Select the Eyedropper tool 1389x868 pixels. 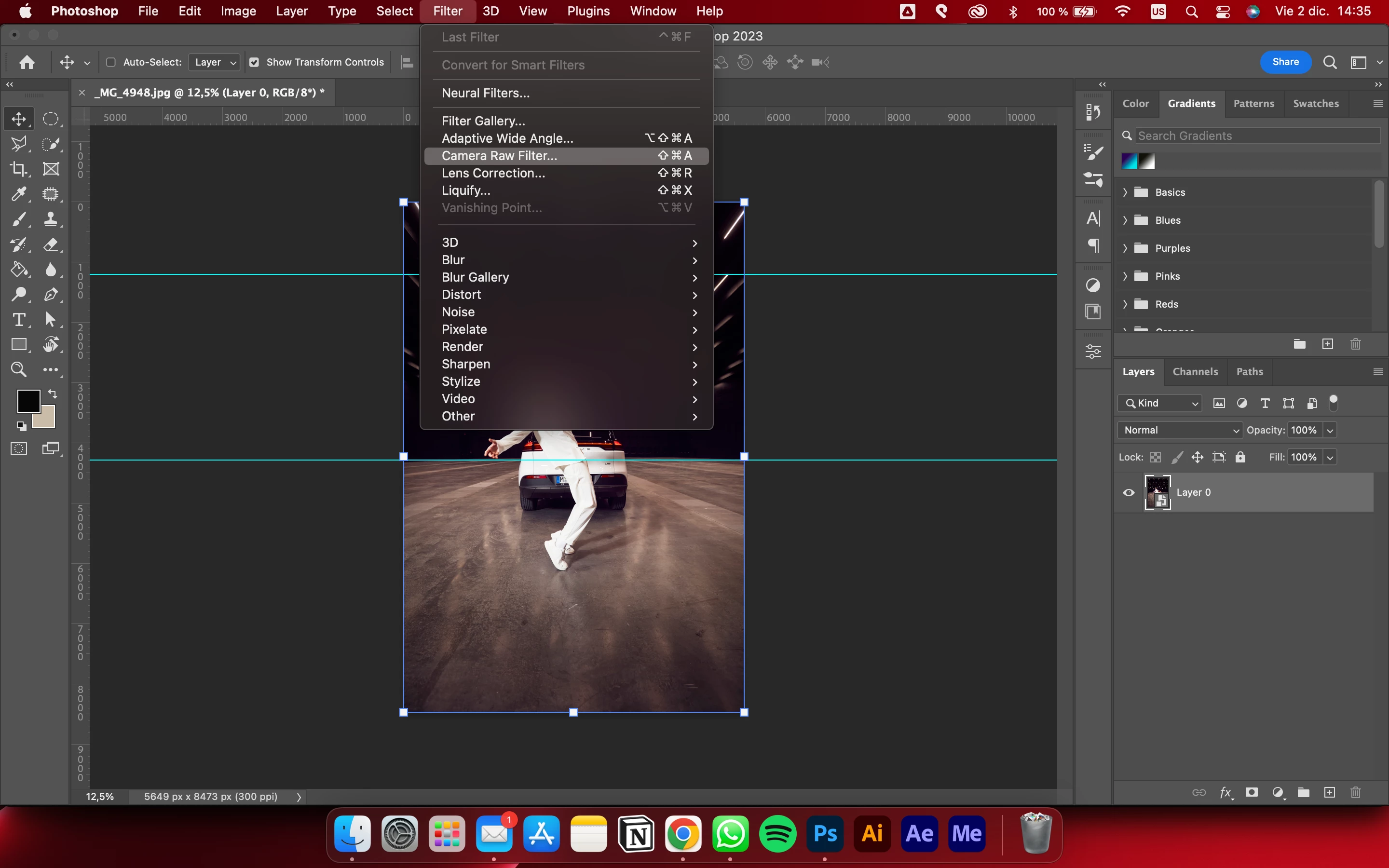click(x=18, y=194)
